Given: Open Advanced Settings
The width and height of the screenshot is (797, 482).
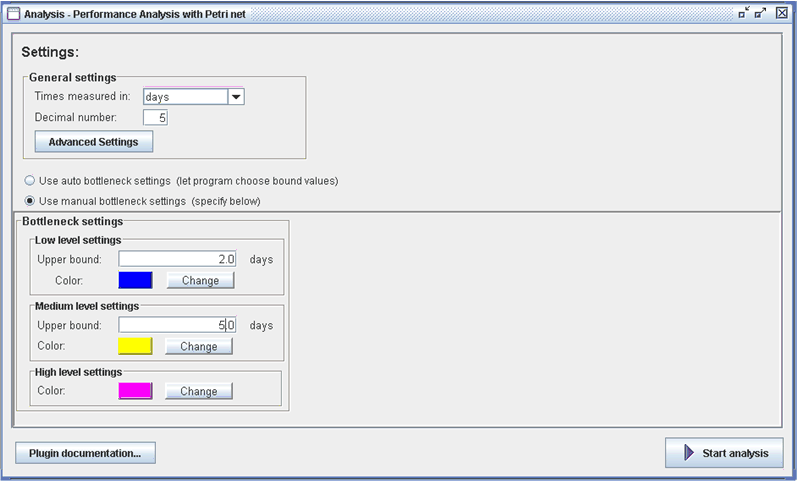Looking at the screenshot, I should 93,142.
